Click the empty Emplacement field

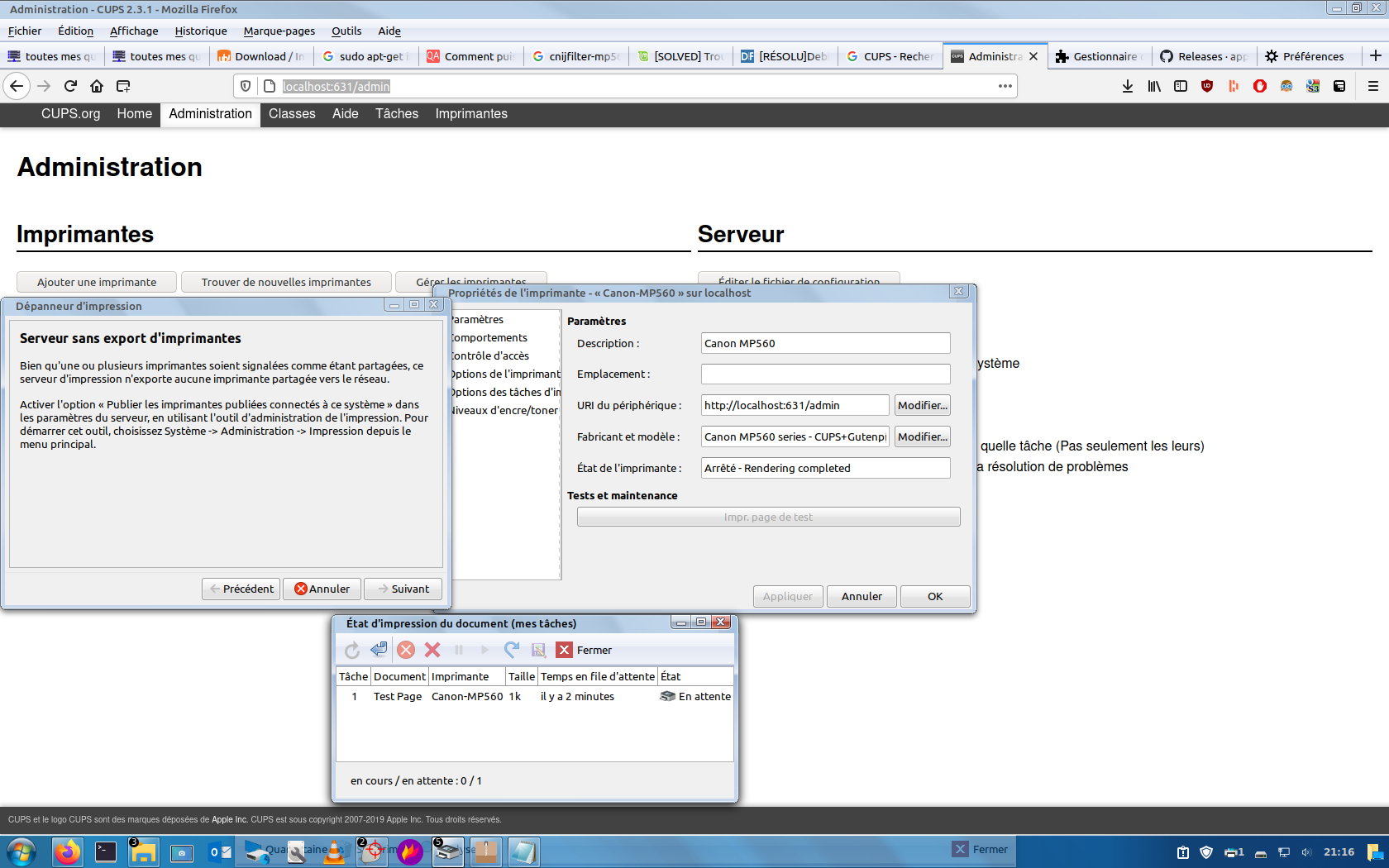[826, 374]
